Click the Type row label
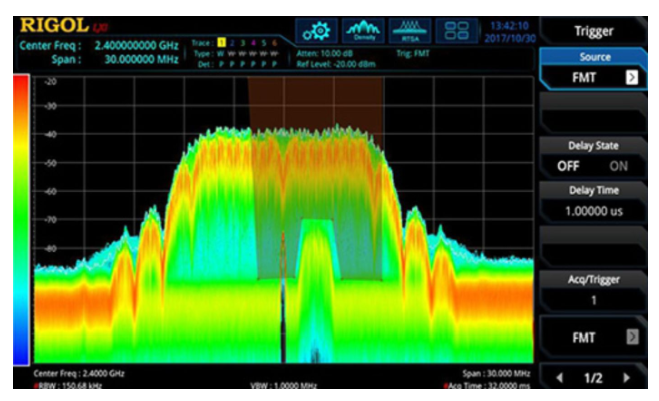Viewport: 659px width, 401px height. (x=202, y=54)
